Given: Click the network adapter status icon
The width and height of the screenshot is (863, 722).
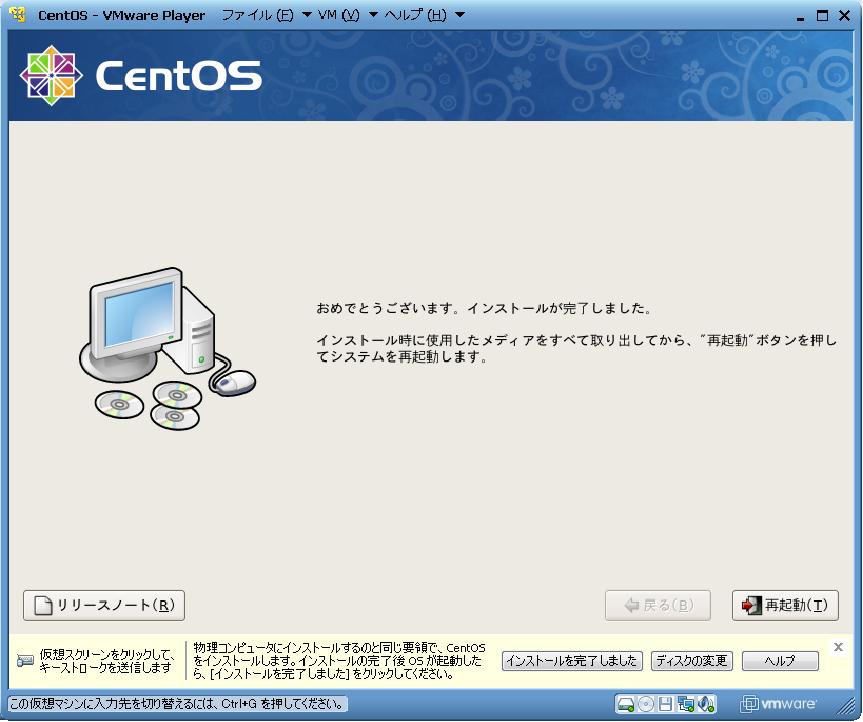Looking at the screenshot, I should pos(686,703).
